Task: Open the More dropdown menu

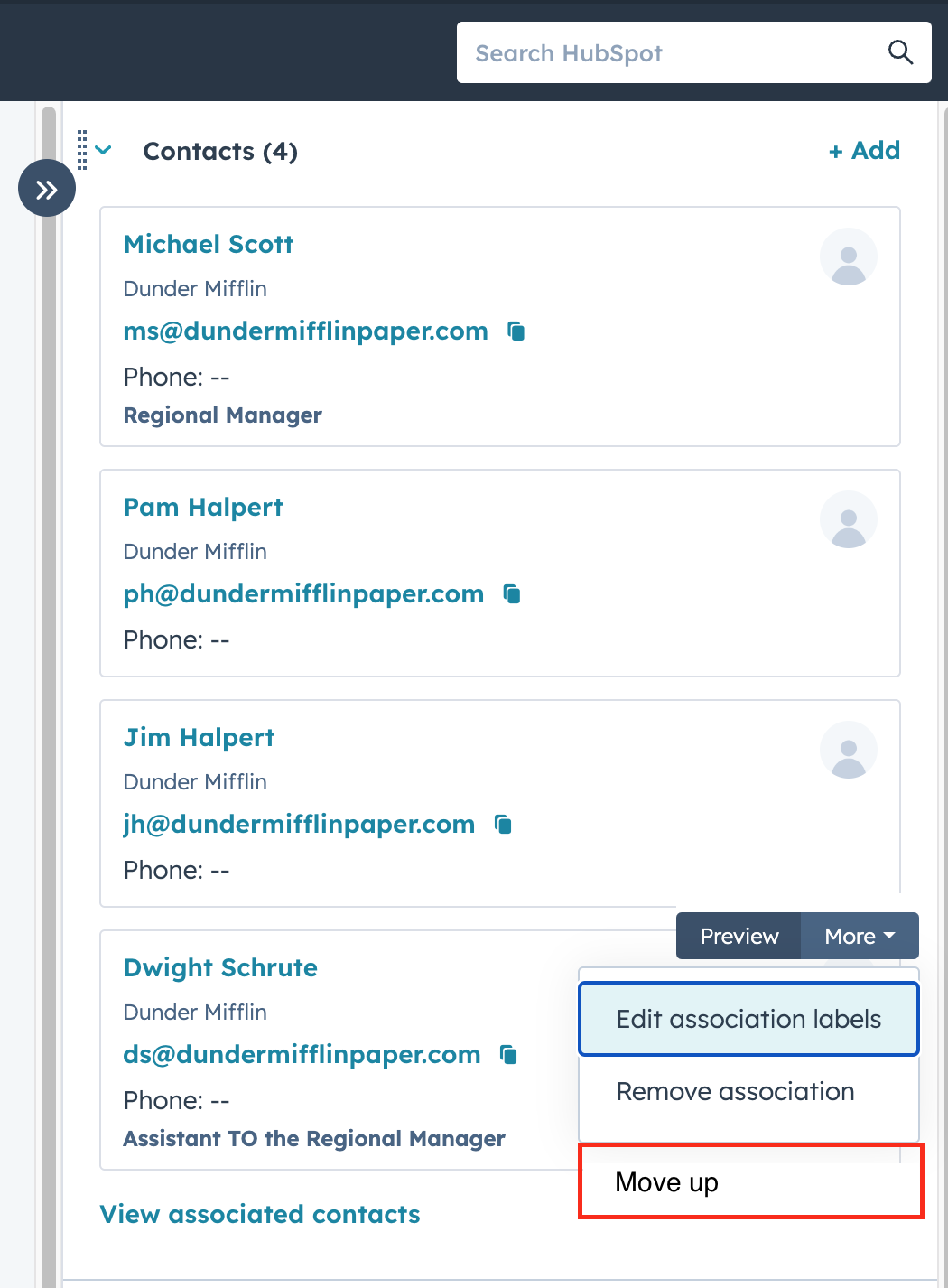Action: [x=857, y=936]
